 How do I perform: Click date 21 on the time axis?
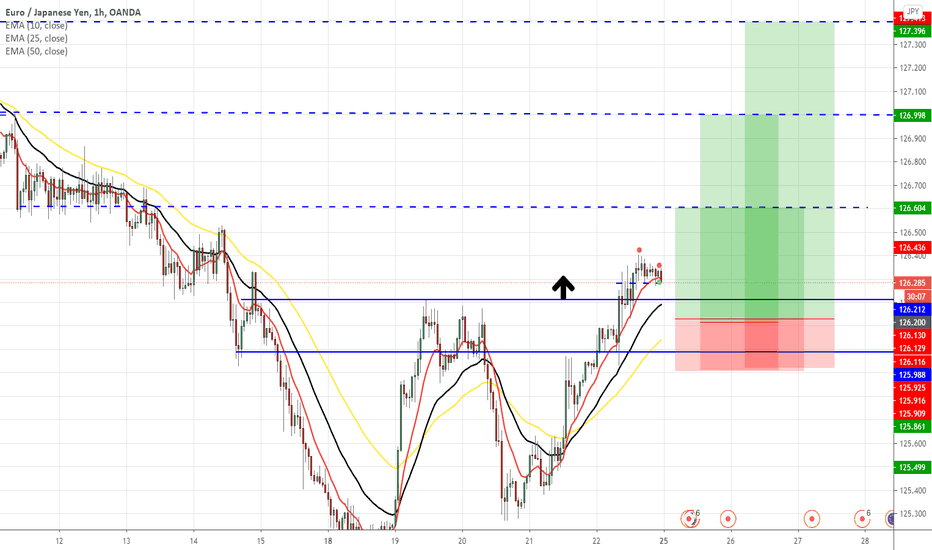coord(529,541)
